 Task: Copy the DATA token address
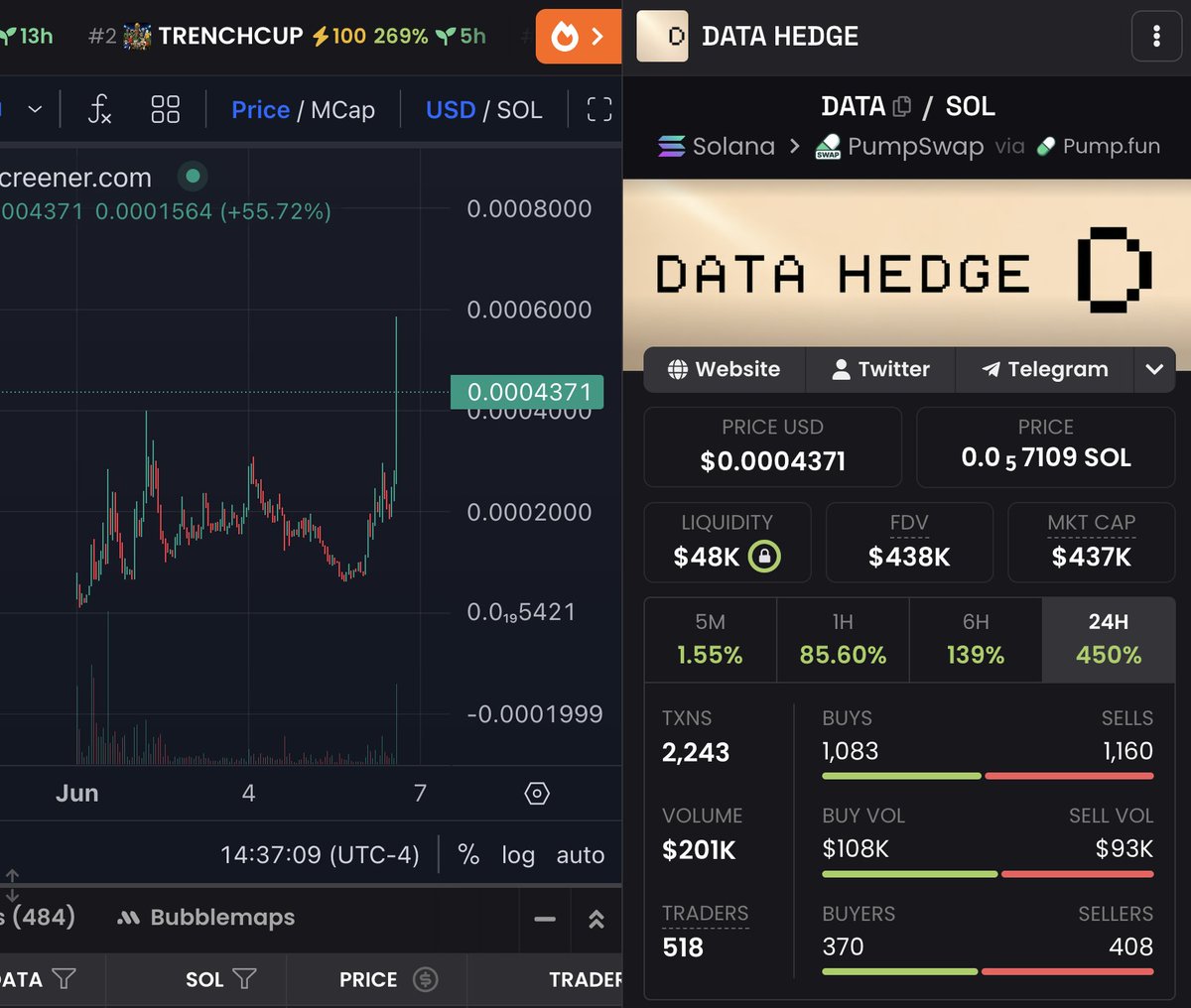pyautogui.click(x=902, y=106)
